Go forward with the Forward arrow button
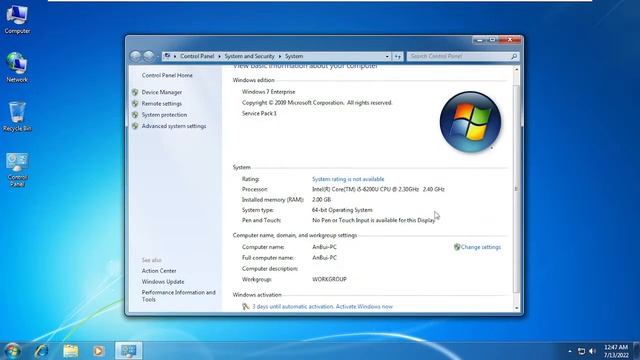 (149, 56)
